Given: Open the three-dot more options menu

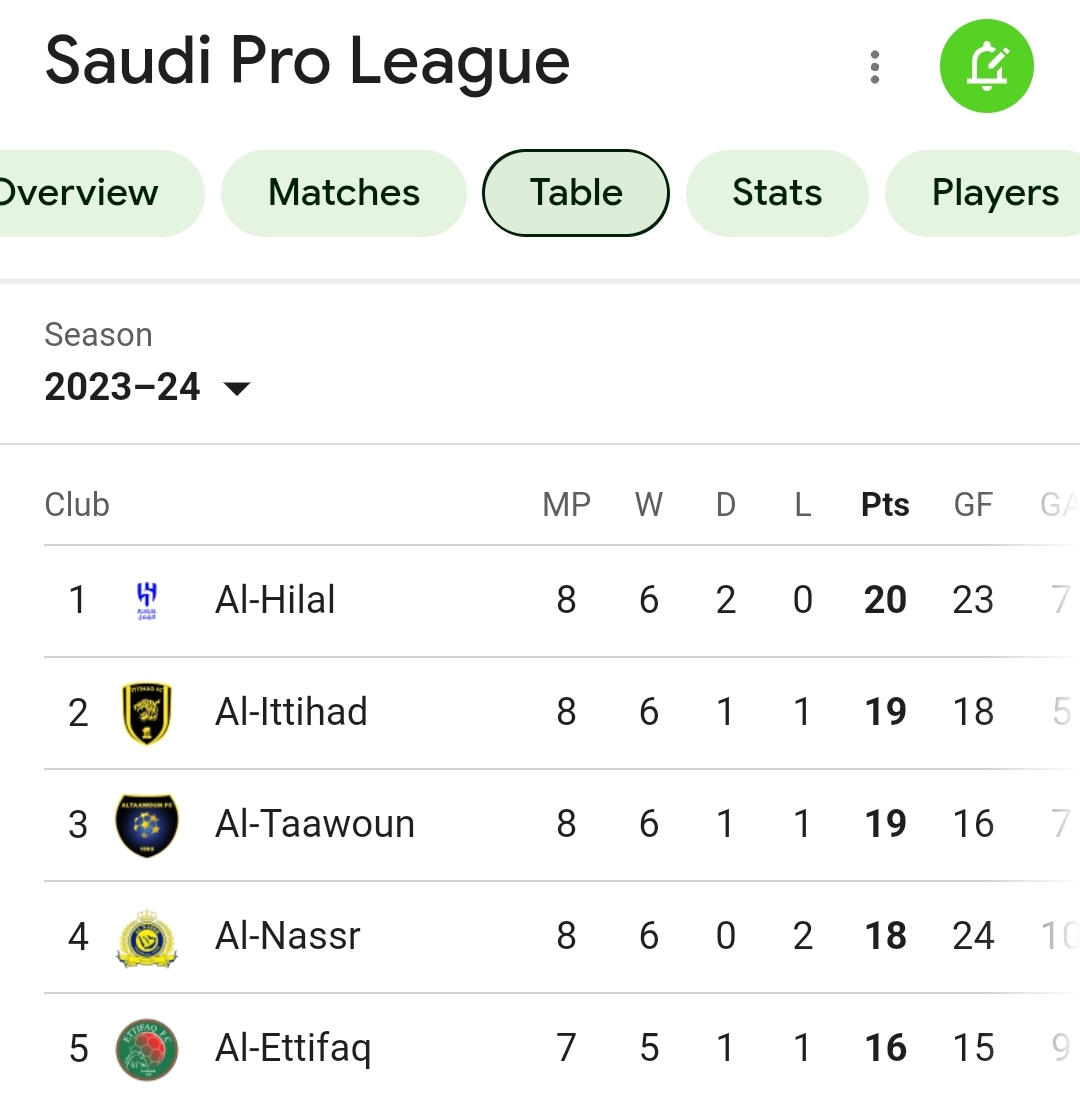Looking at the screenshot, I should [875, 67].
